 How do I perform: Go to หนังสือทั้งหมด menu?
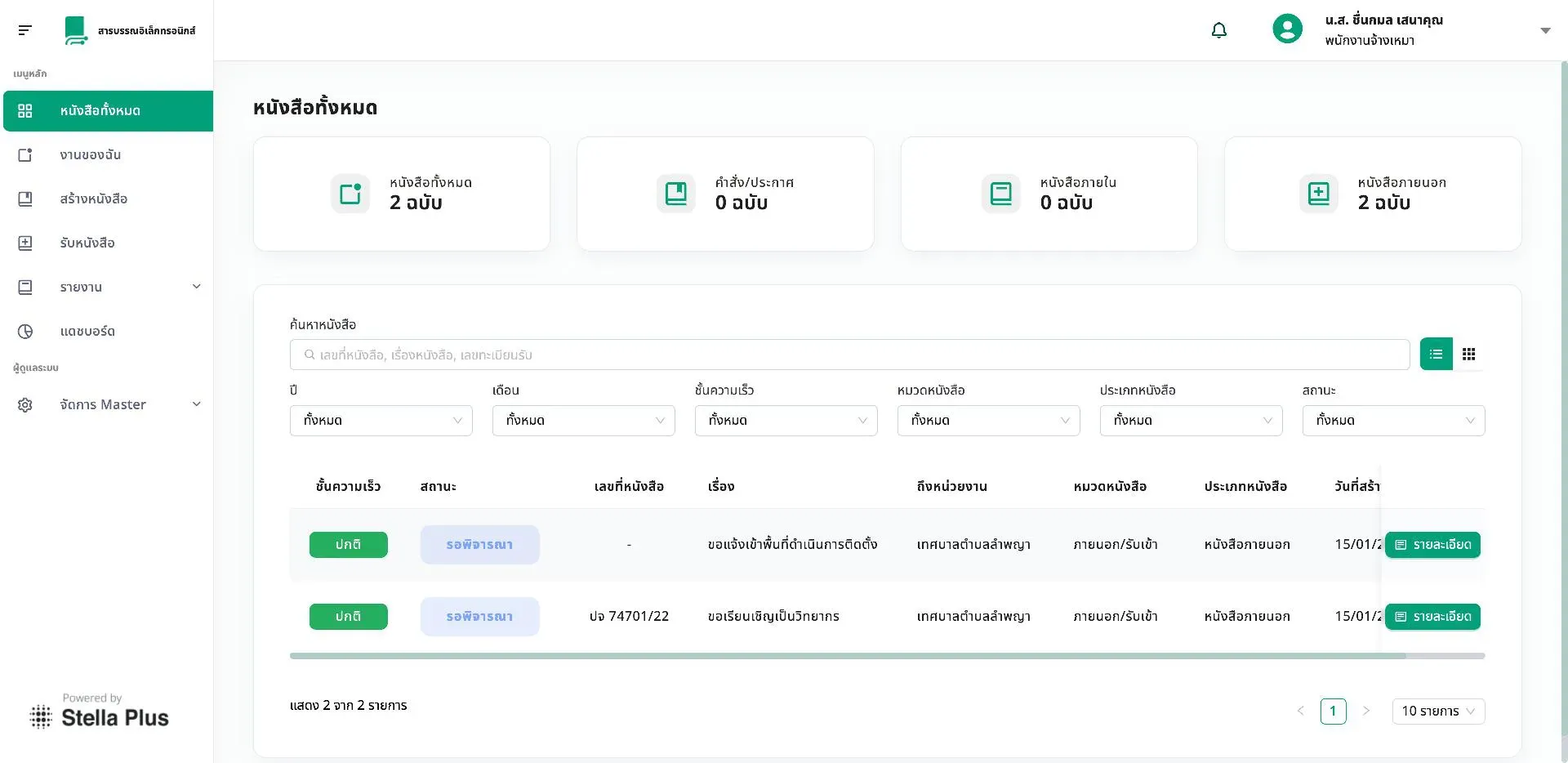coord(108,111)
